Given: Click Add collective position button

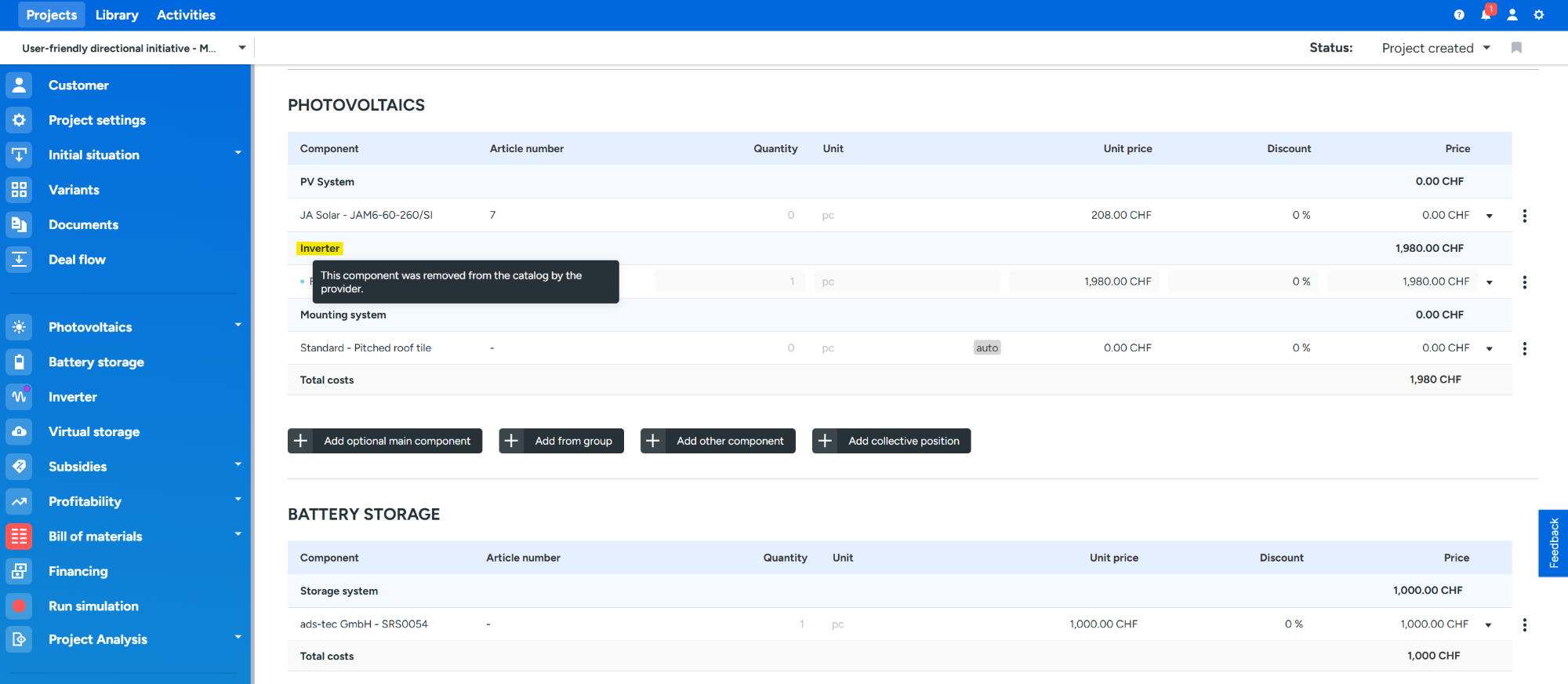Looking at the screenshot, I should click(891, 441).
